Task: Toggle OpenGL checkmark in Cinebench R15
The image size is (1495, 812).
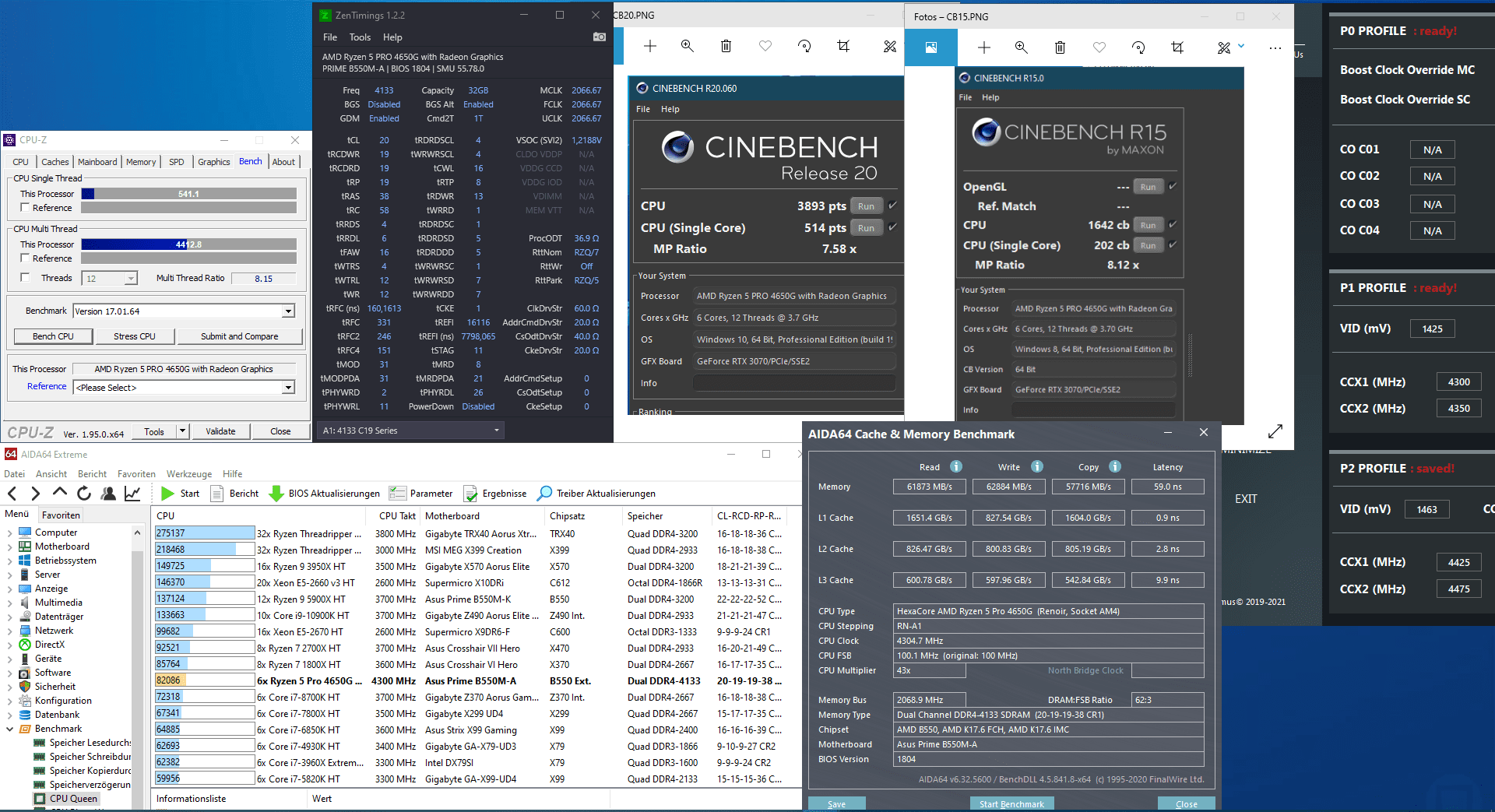Action: click(x=1173, y=186)
